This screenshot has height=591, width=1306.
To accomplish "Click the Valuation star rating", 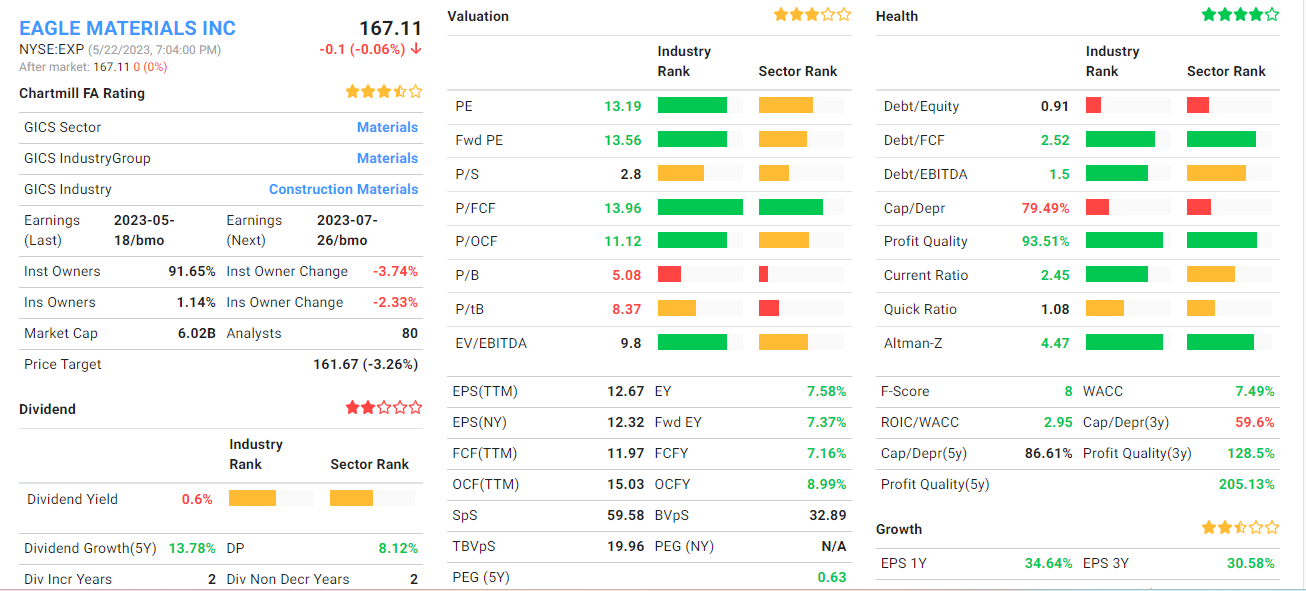I will pos(812,15).
